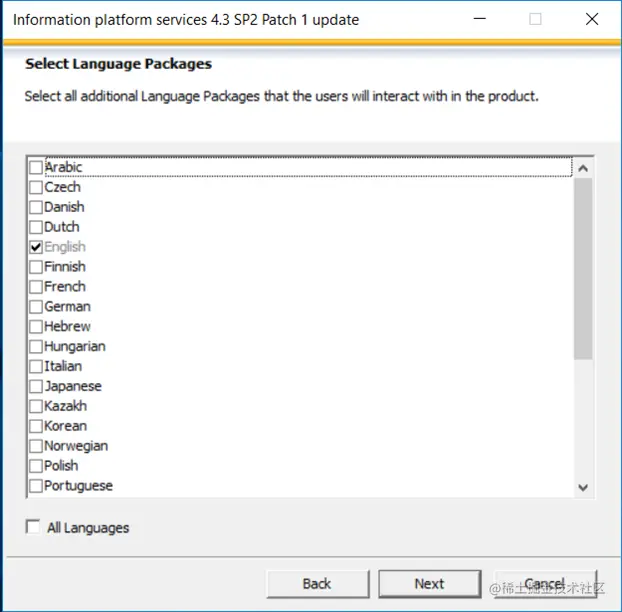This screenshot has width=622, height=612.
Task: Minimize the installer window
Action: click(480, 19)
